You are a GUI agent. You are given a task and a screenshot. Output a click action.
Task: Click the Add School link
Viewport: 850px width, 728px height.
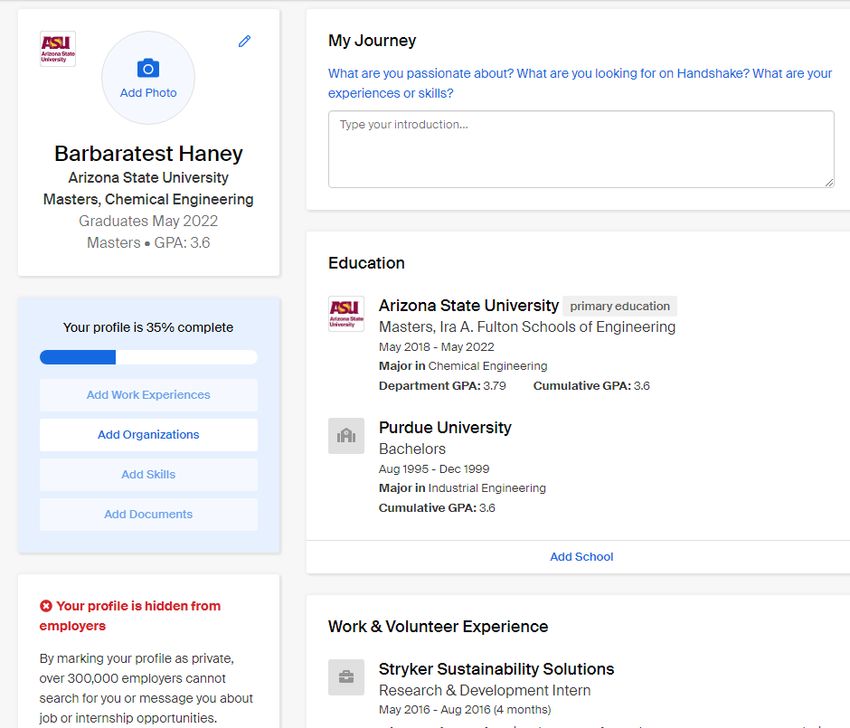coord(581,557)
